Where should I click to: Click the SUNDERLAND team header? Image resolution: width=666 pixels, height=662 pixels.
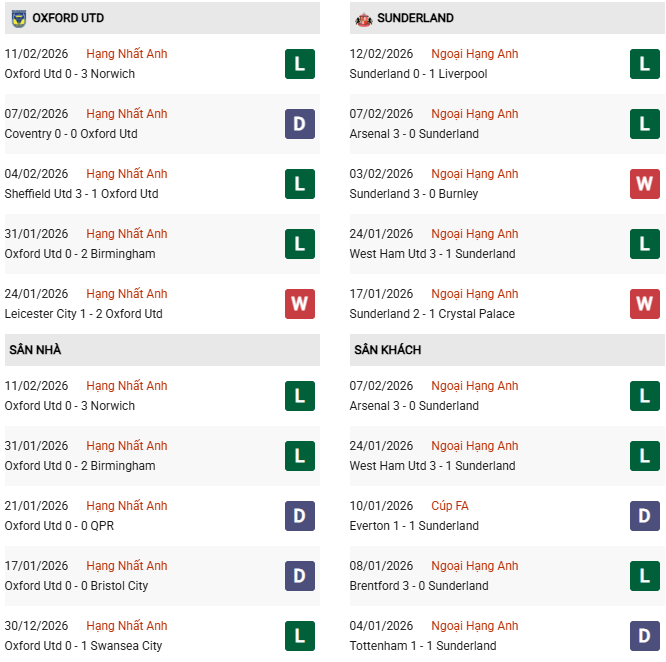pyautogui.click(x=415, y=18)
